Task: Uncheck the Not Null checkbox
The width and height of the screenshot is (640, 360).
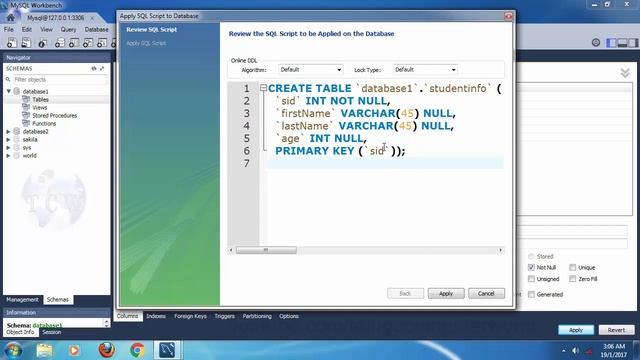Action: (x=531, y=267)
